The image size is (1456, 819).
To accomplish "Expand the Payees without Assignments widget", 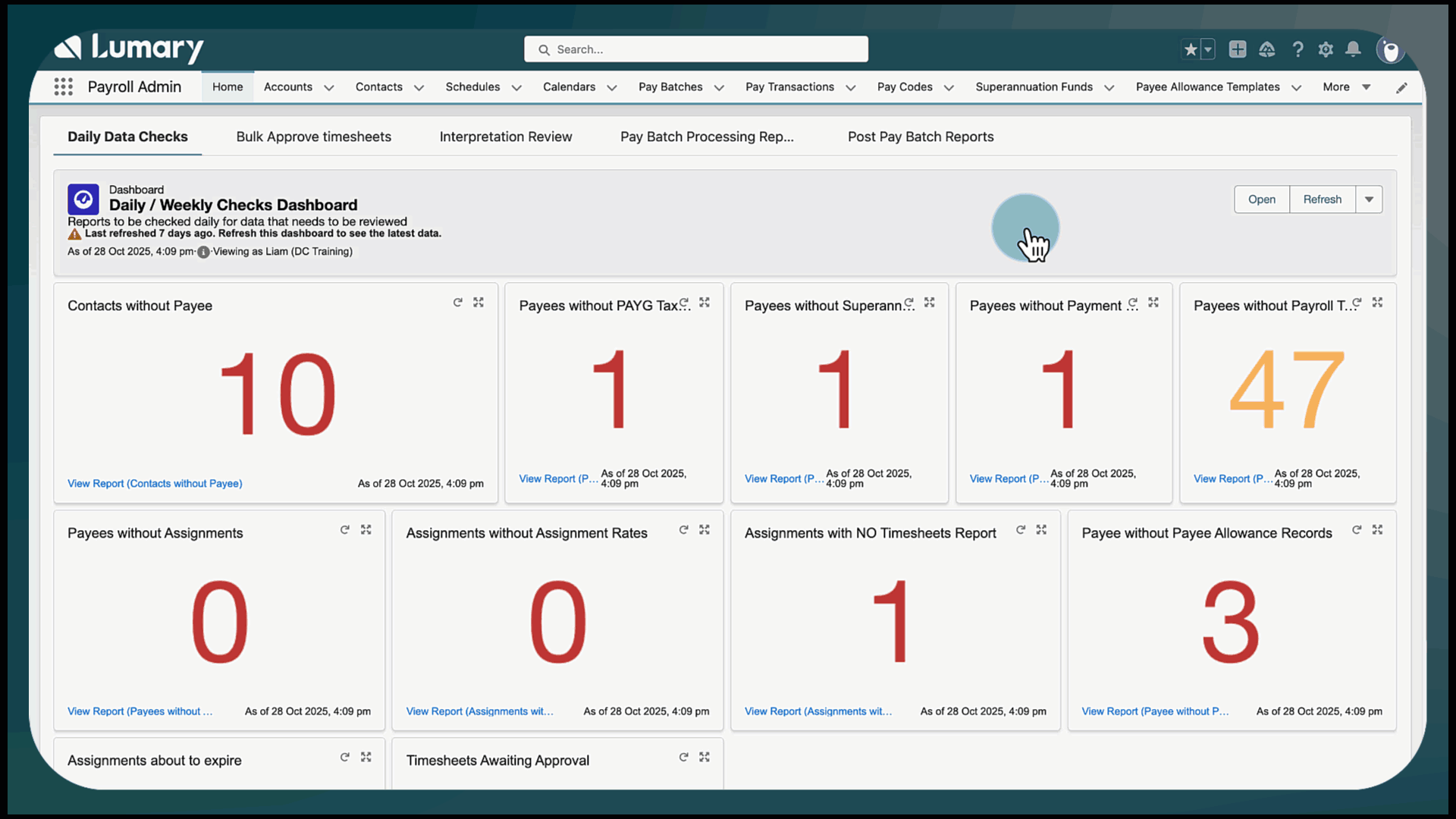I will point(366,530).
